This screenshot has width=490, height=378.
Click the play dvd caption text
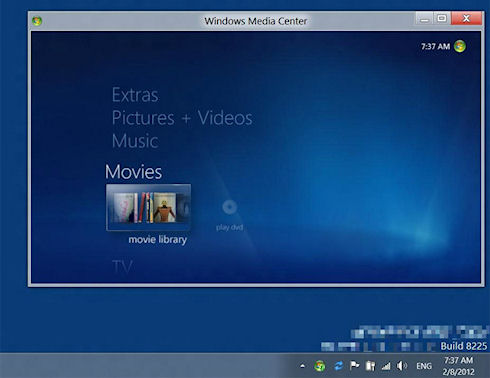click(x=229, y=228)
